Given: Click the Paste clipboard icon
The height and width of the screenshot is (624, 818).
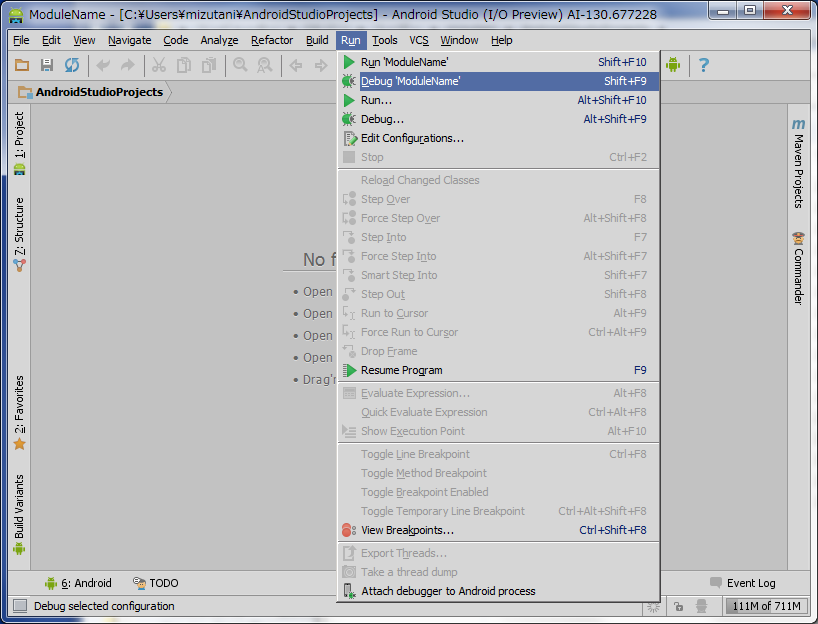Looking at the screenshot, I should (x=209, y=65).
